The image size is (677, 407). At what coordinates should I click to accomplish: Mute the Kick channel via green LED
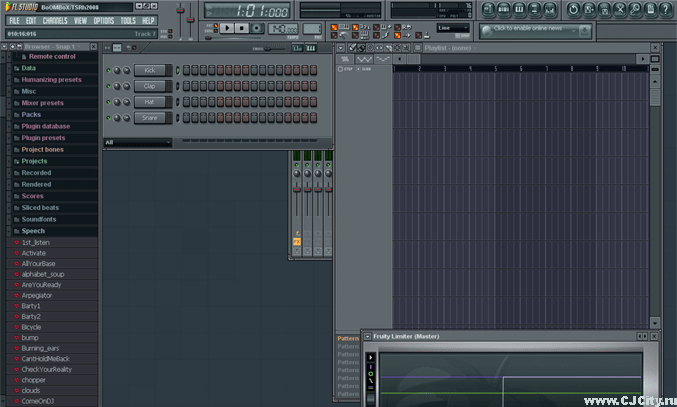(108, 70)
